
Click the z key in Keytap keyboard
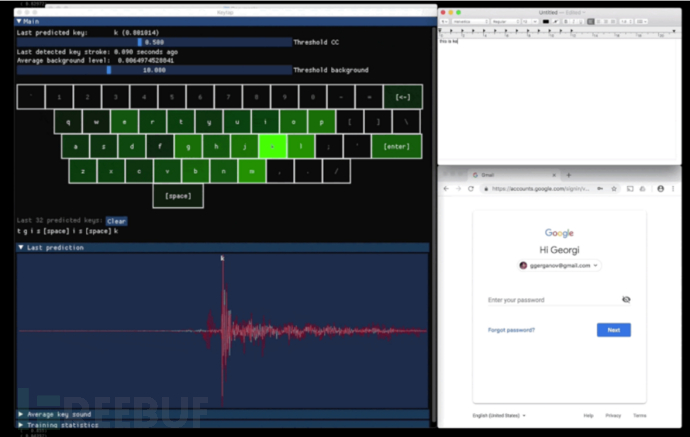point(82,171)
